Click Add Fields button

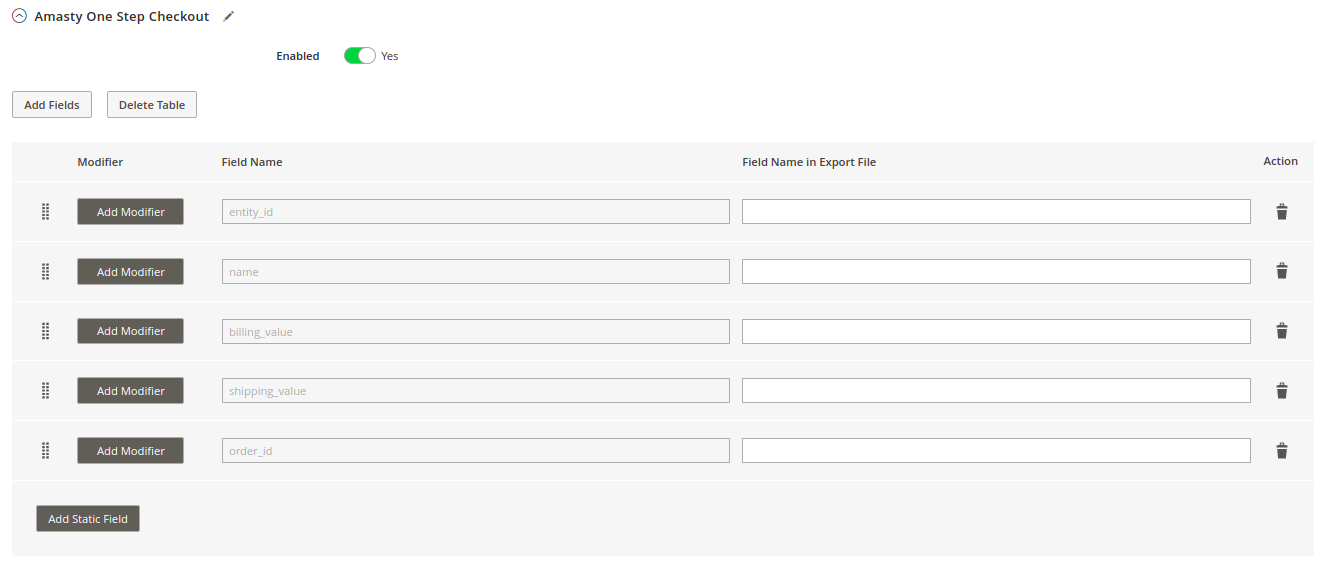pos(52,105)
